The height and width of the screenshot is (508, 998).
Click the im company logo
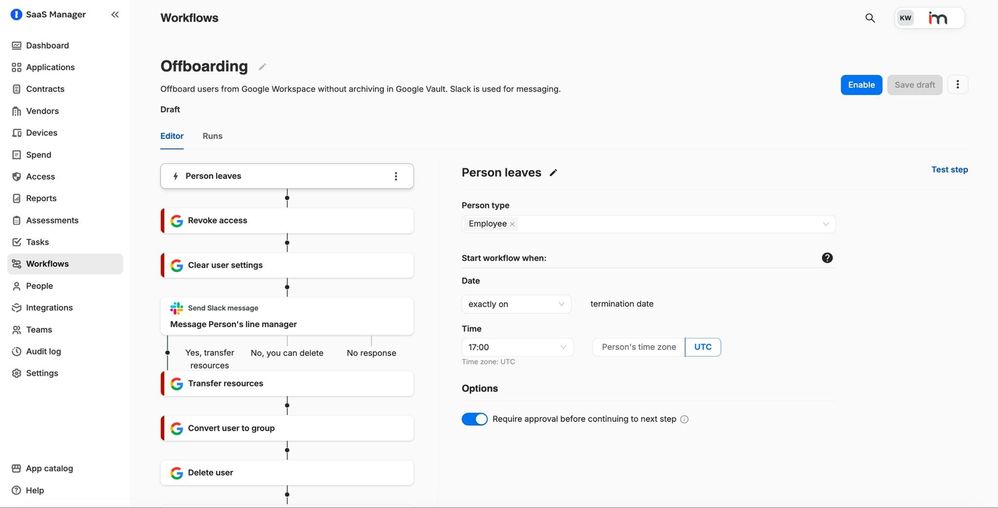pos(938,18)
